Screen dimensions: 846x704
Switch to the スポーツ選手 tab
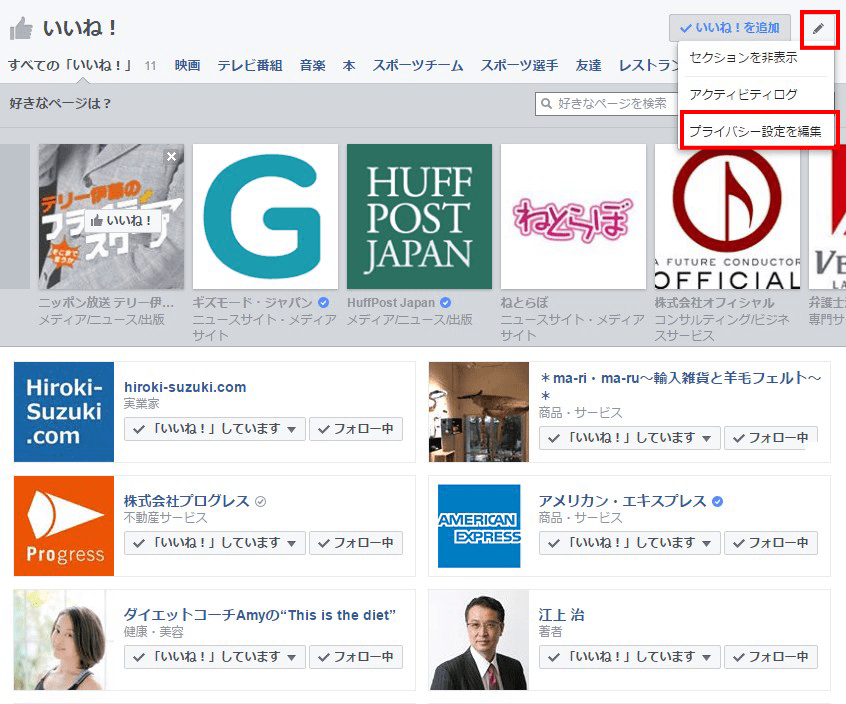tap(519, 65)
